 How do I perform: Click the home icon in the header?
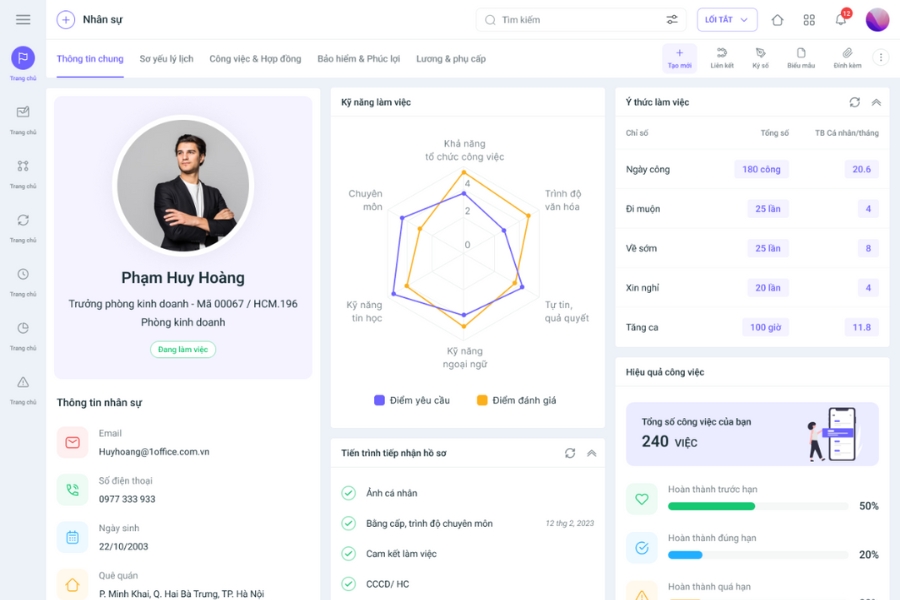pyautogui.click(x=776, y=19)
